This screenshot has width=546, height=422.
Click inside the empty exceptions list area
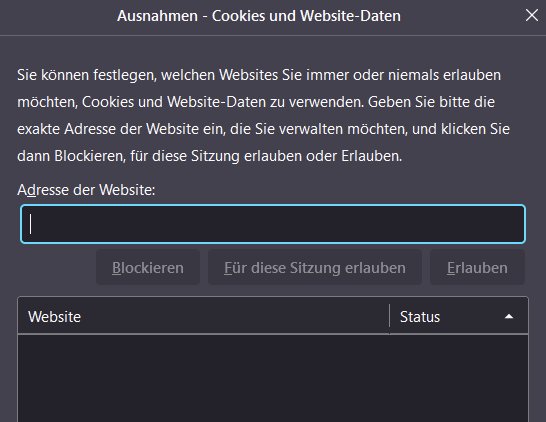coord(273,378)
